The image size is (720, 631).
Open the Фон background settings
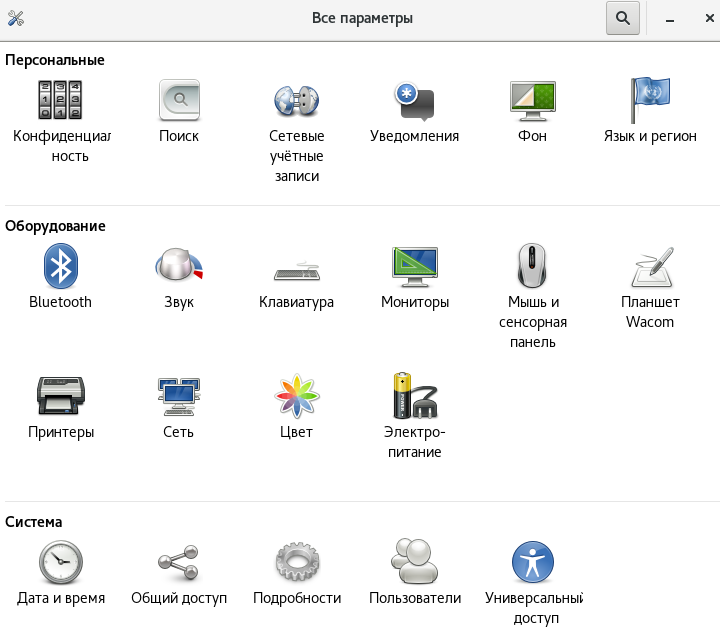click(532, 101)
